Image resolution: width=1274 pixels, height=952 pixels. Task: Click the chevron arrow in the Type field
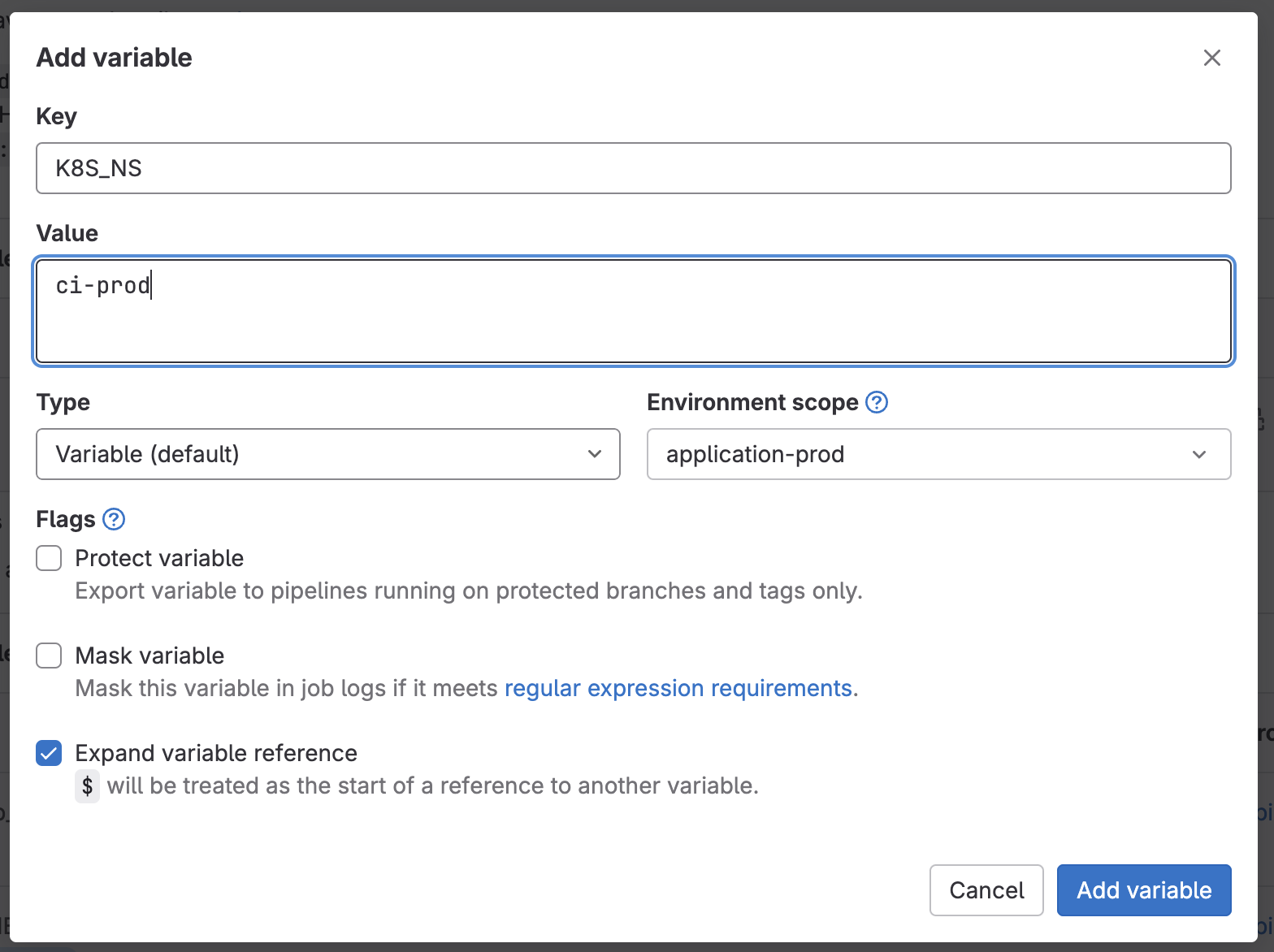595,454
